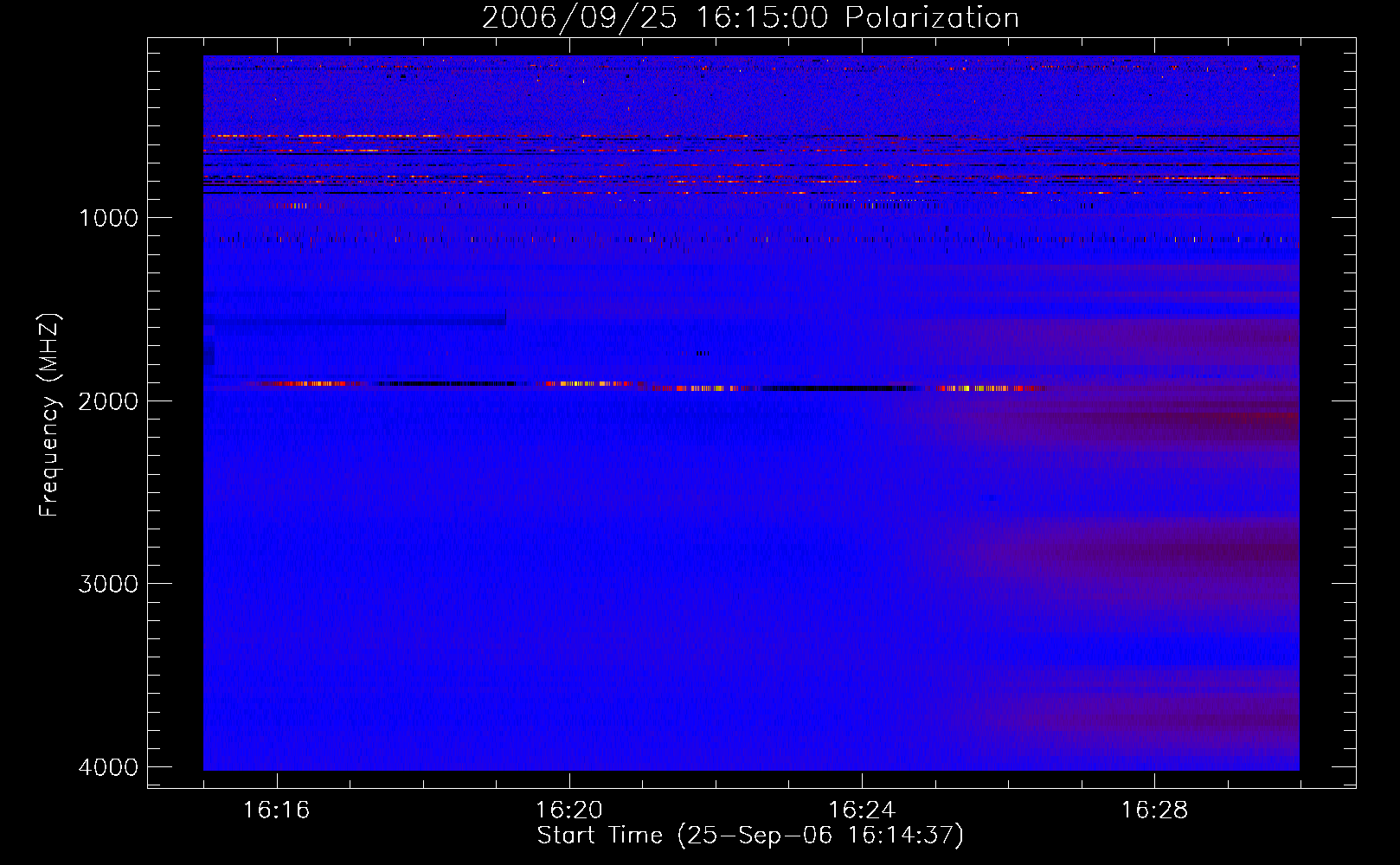This screenshot has width=1400, height=865.
Task: Click the 'Start Time (25-Sep-06 16:14:37)' axis label
Action: tap(750, 836)
